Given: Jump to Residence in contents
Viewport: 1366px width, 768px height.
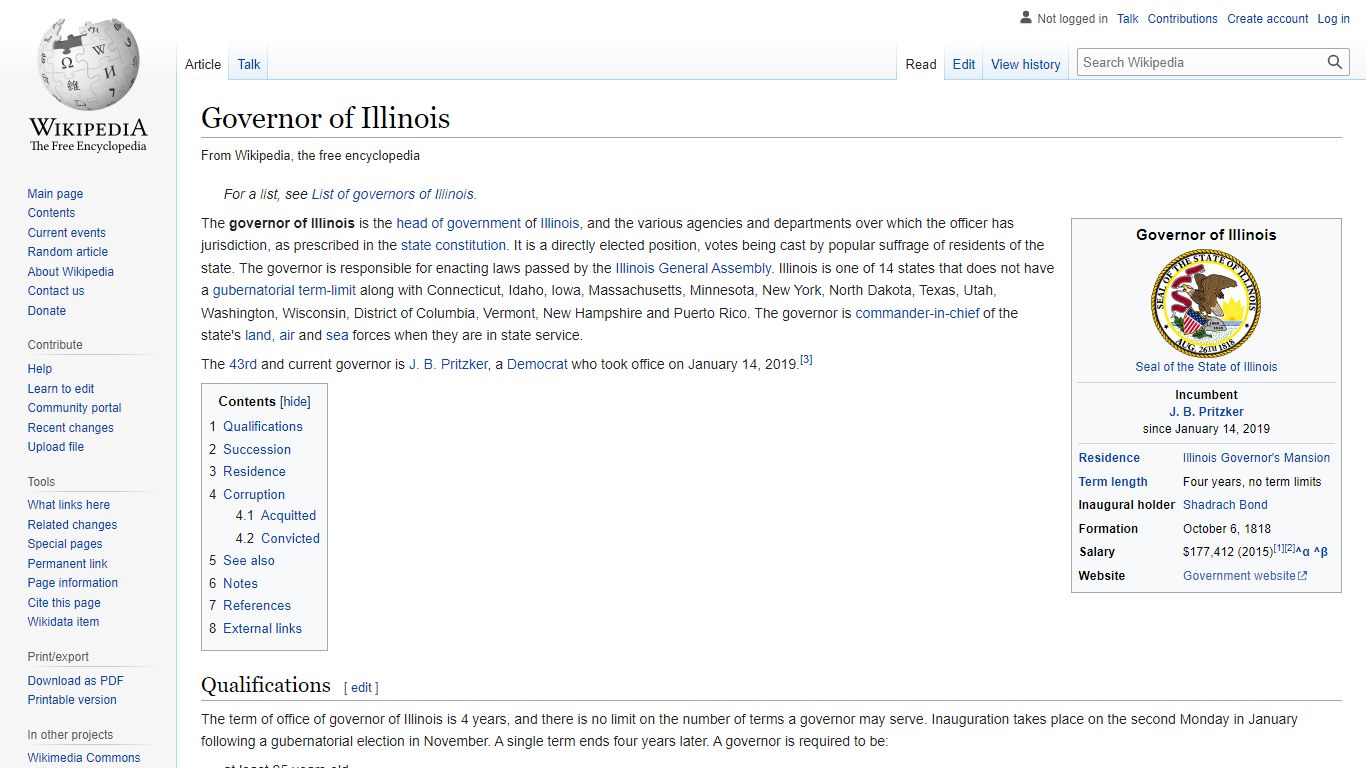Looking at the screenshot, I should pyautogui.click(x=247, y=472).
